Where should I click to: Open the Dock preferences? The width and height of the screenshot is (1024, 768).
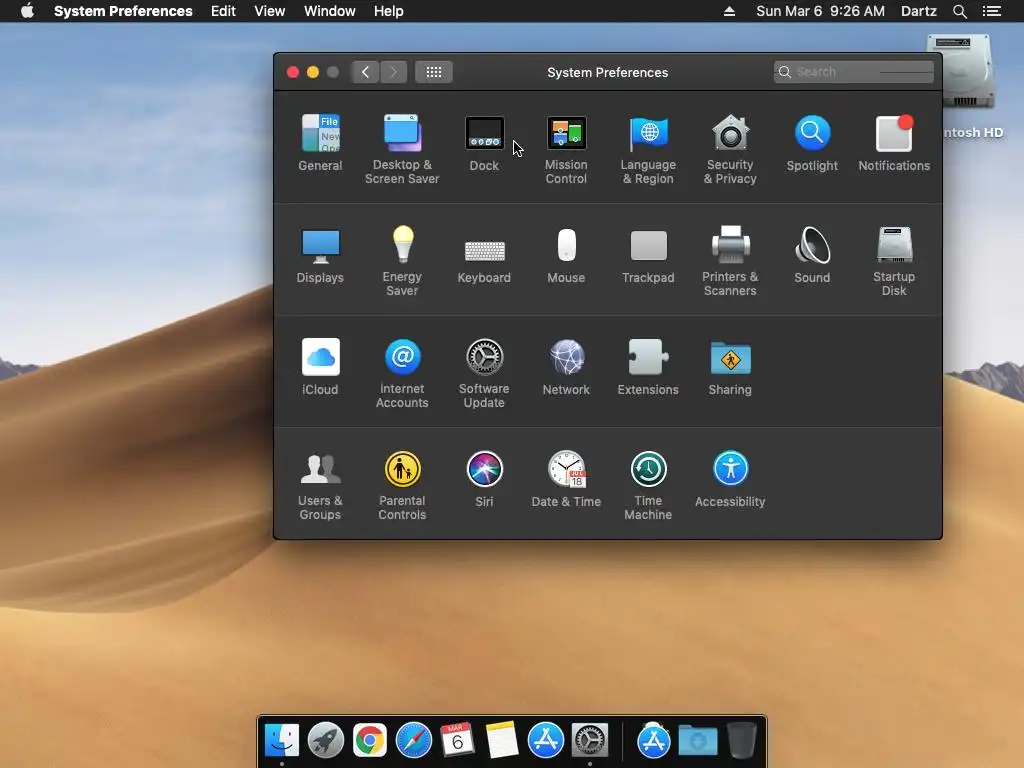click(x=484, y=143)
